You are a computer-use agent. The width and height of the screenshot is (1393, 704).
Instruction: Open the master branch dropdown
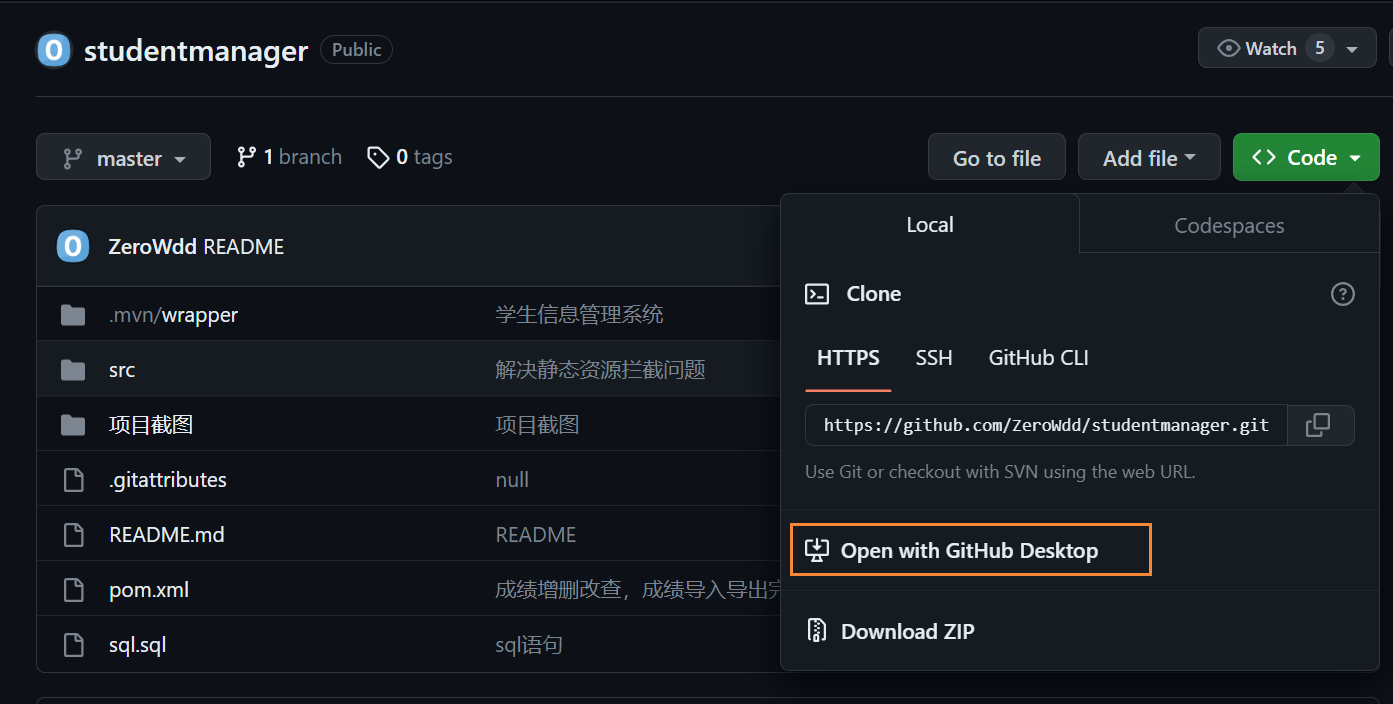tap(124, 157)
